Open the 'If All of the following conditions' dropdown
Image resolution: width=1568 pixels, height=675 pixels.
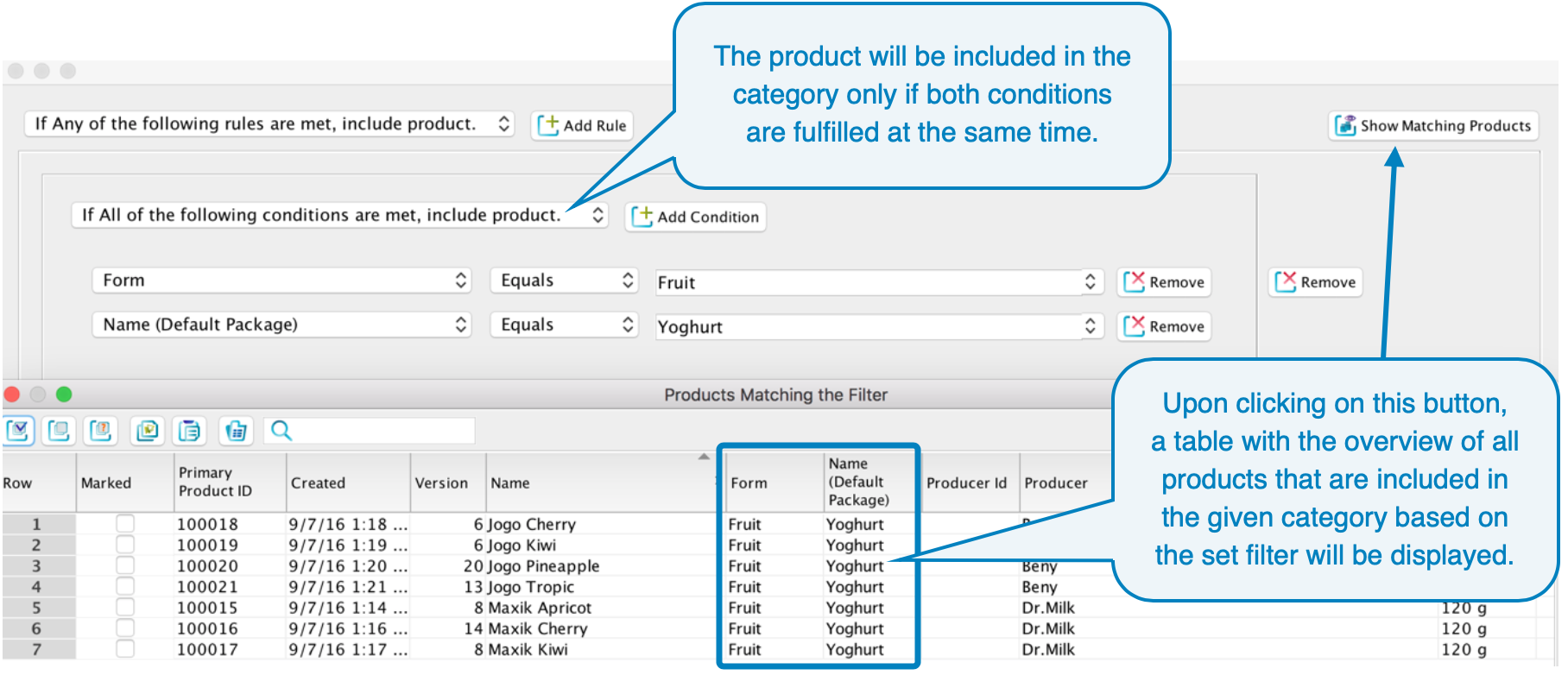pos(340,215)
